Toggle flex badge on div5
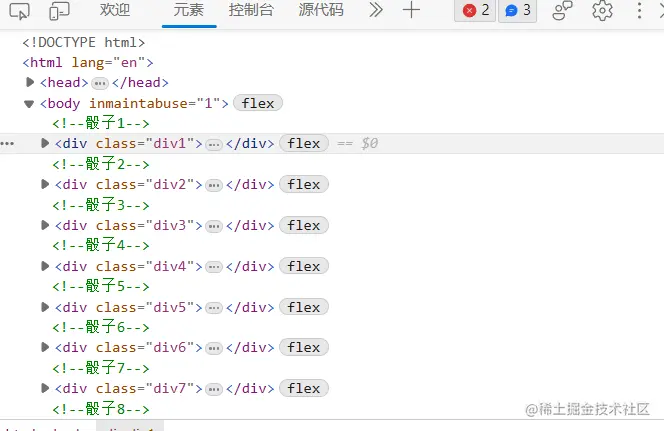 (x=304, y=307)
